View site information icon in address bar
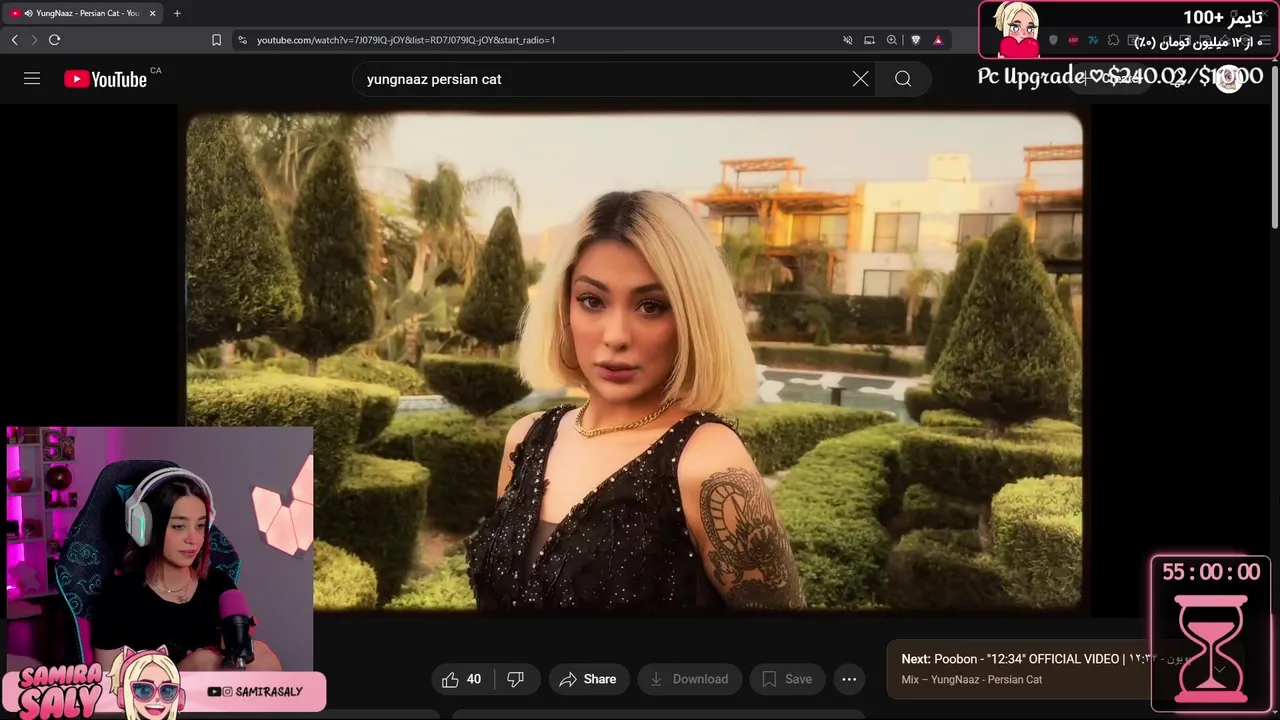The height and width of the screenshot is (720, 1280). tap(242, 40)
